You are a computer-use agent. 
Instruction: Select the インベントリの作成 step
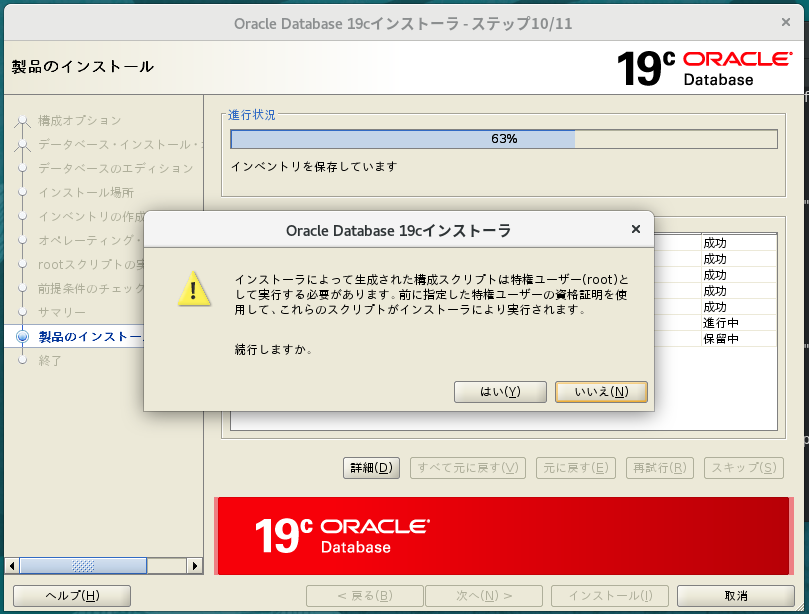click(91, 216)
